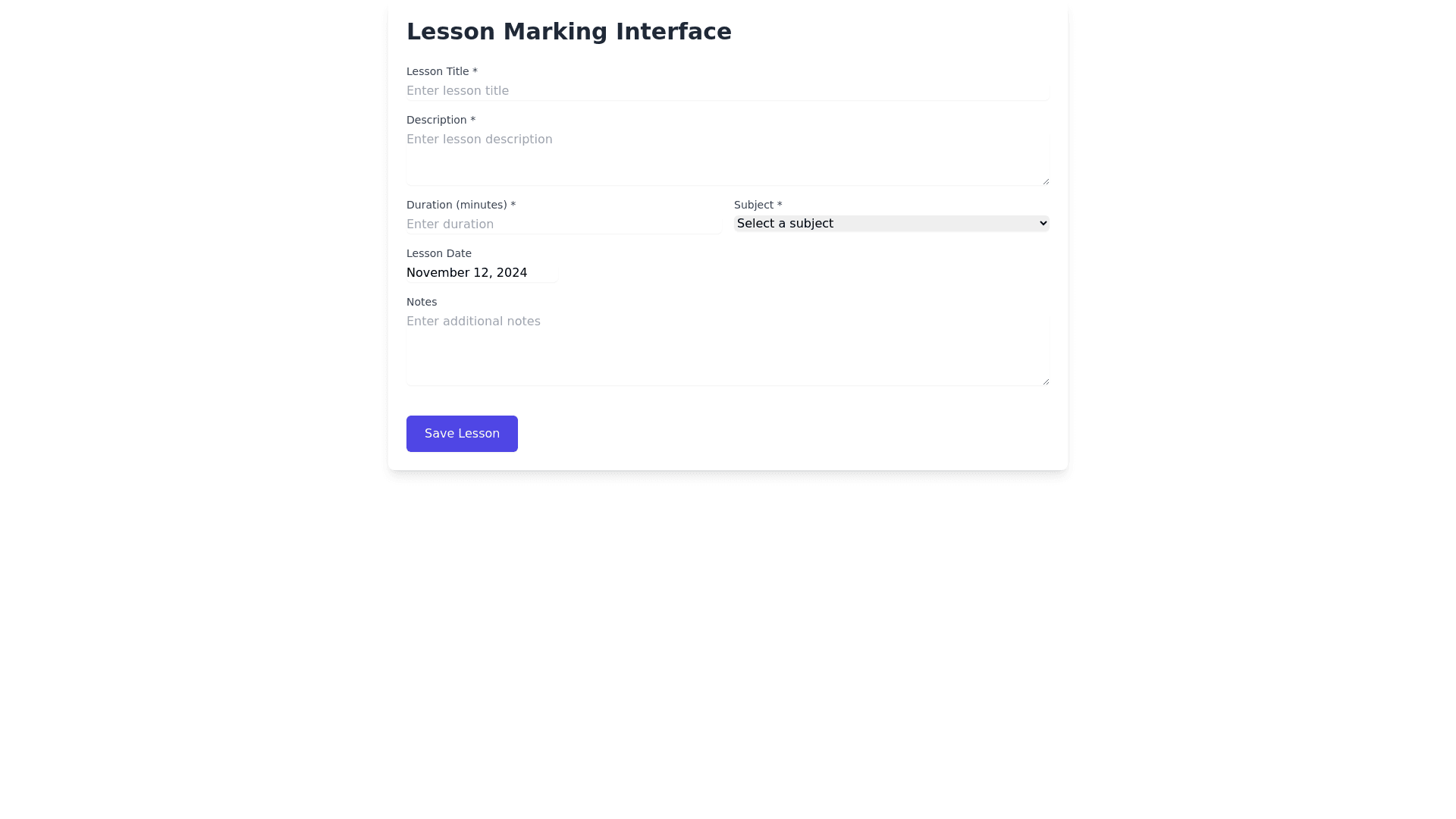Open the Lesson Date field

coord(482,273)
